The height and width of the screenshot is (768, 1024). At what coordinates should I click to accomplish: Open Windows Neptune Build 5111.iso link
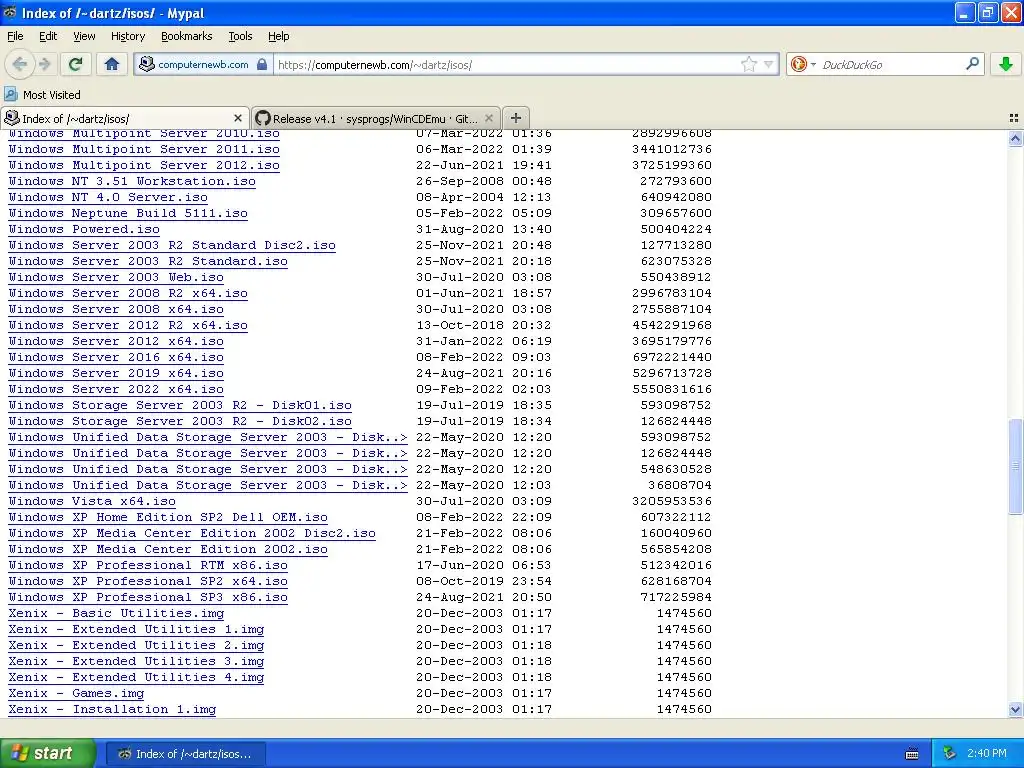coord(128,214)
